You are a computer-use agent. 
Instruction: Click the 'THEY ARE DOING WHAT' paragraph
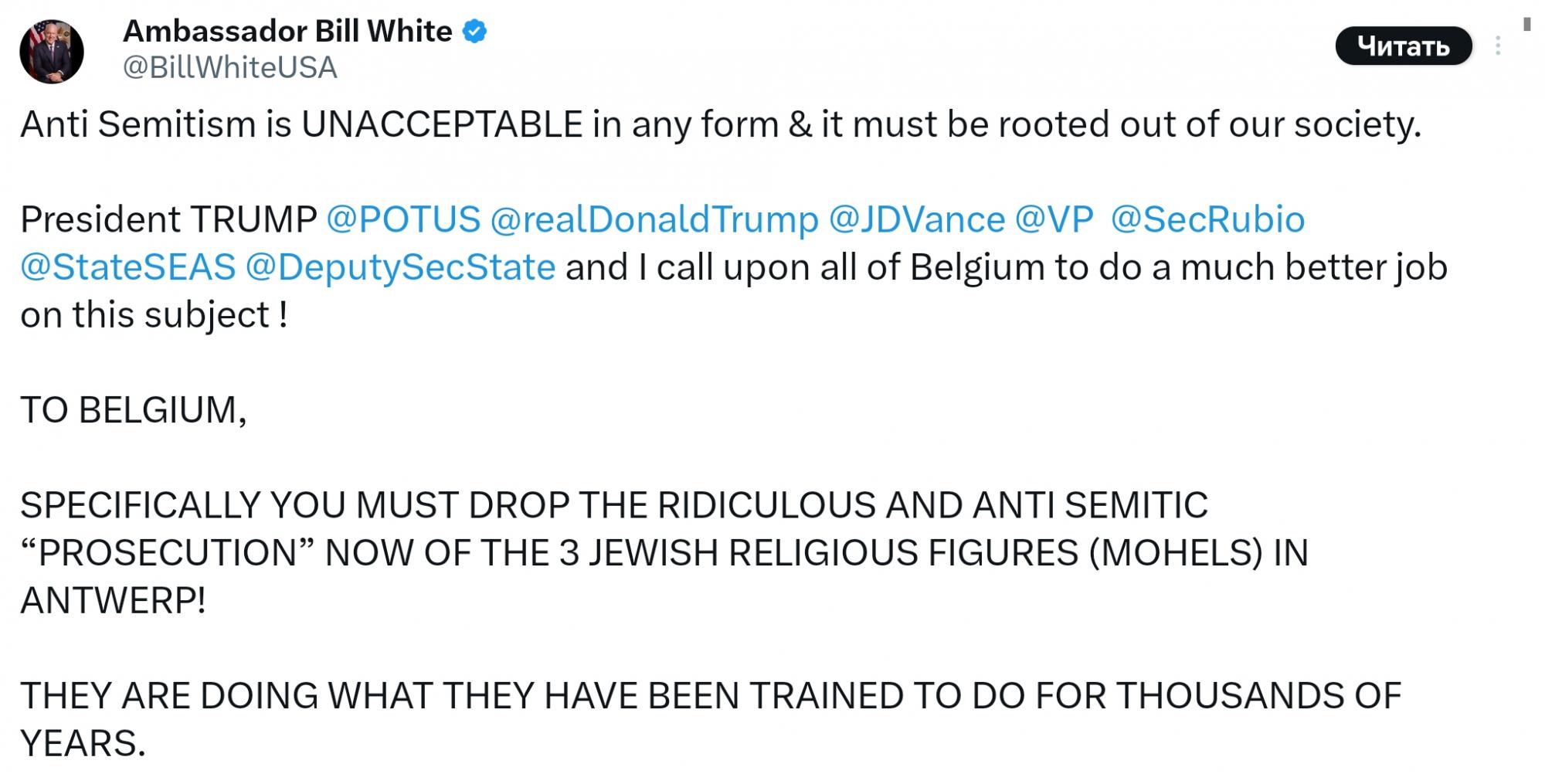click(711, 696)
